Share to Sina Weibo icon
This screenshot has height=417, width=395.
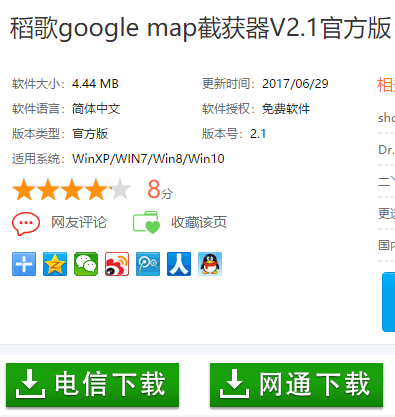tap(117, 264)
